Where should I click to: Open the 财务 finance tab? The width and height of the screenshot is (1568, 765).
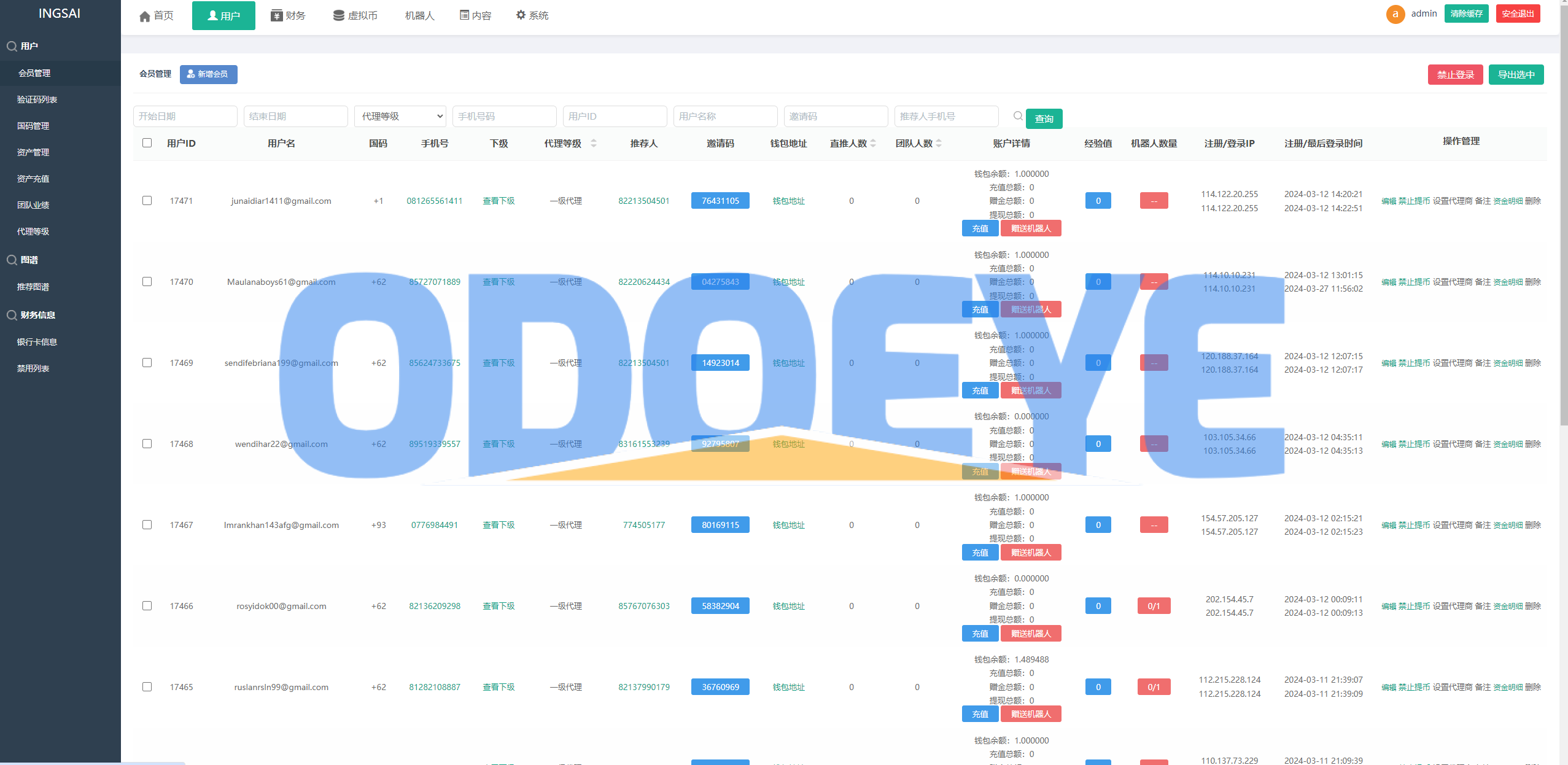point(288,15)
